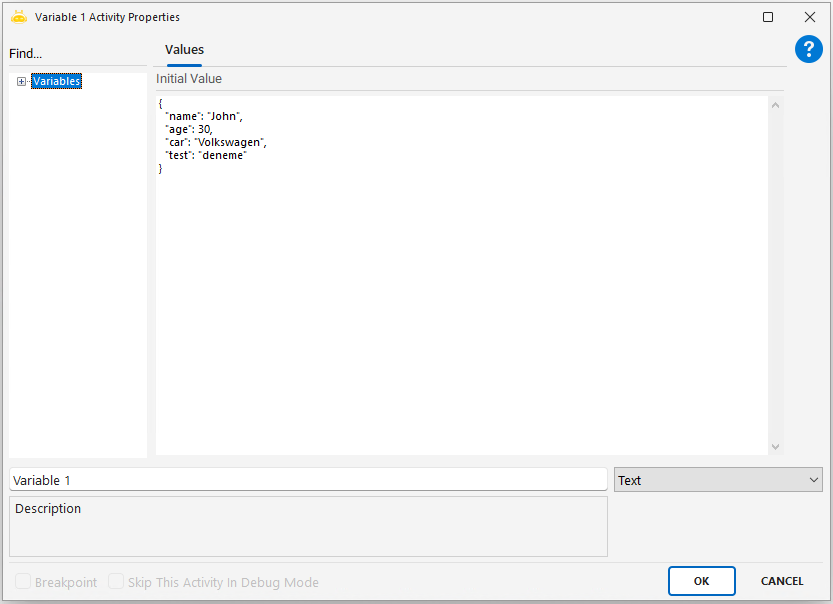Screen dimensions: 833x604
Task: Close the Activity Properties dialog with X
Action: pyautogui.click(x=810, y=17)
